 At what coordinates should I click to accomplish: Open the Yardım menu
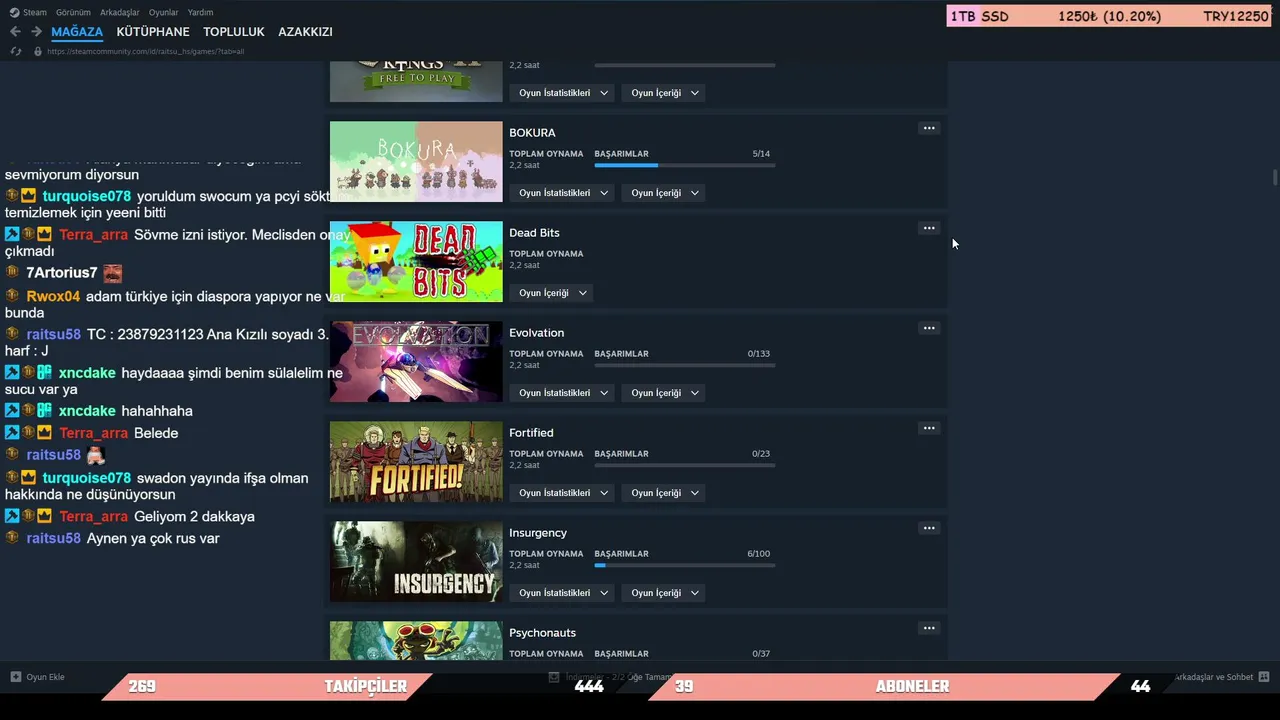click(x=200, y=12)
